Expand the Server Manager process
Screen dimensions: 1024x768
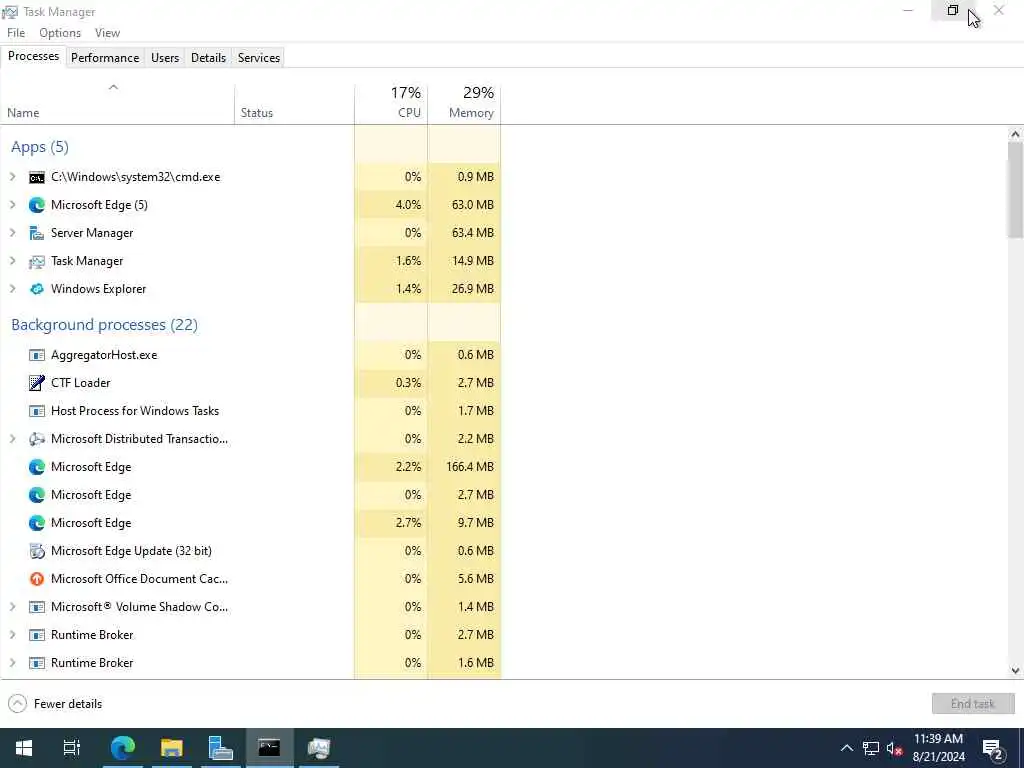(12, 233)
